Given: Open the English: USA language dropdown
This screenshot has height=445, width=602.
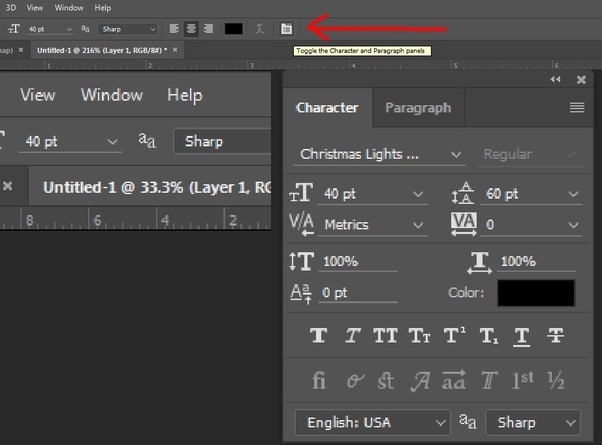Looking at the screenshot, I should tap(372, 423).
